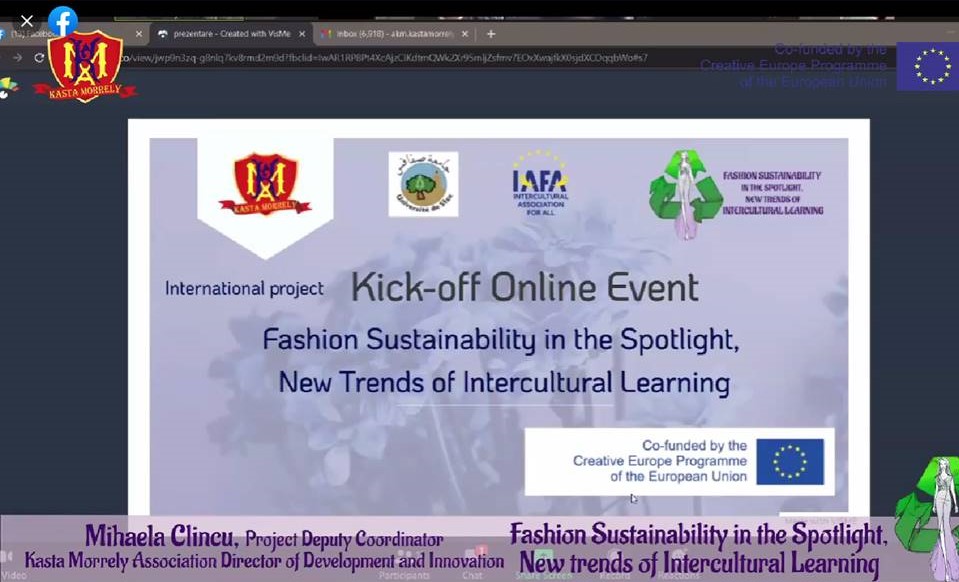Select the "International project" text on the slide
This screenshot has height=582, width=959.
pyautogui.click(x=244, y=289)
